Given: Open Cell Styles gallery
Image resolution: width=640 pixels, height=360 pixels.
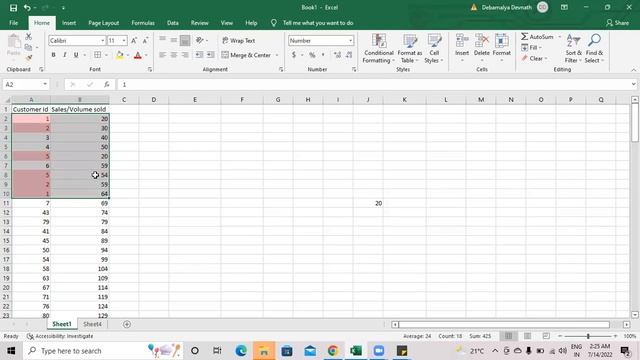Looking at the screenshot, I should [434, 49].
